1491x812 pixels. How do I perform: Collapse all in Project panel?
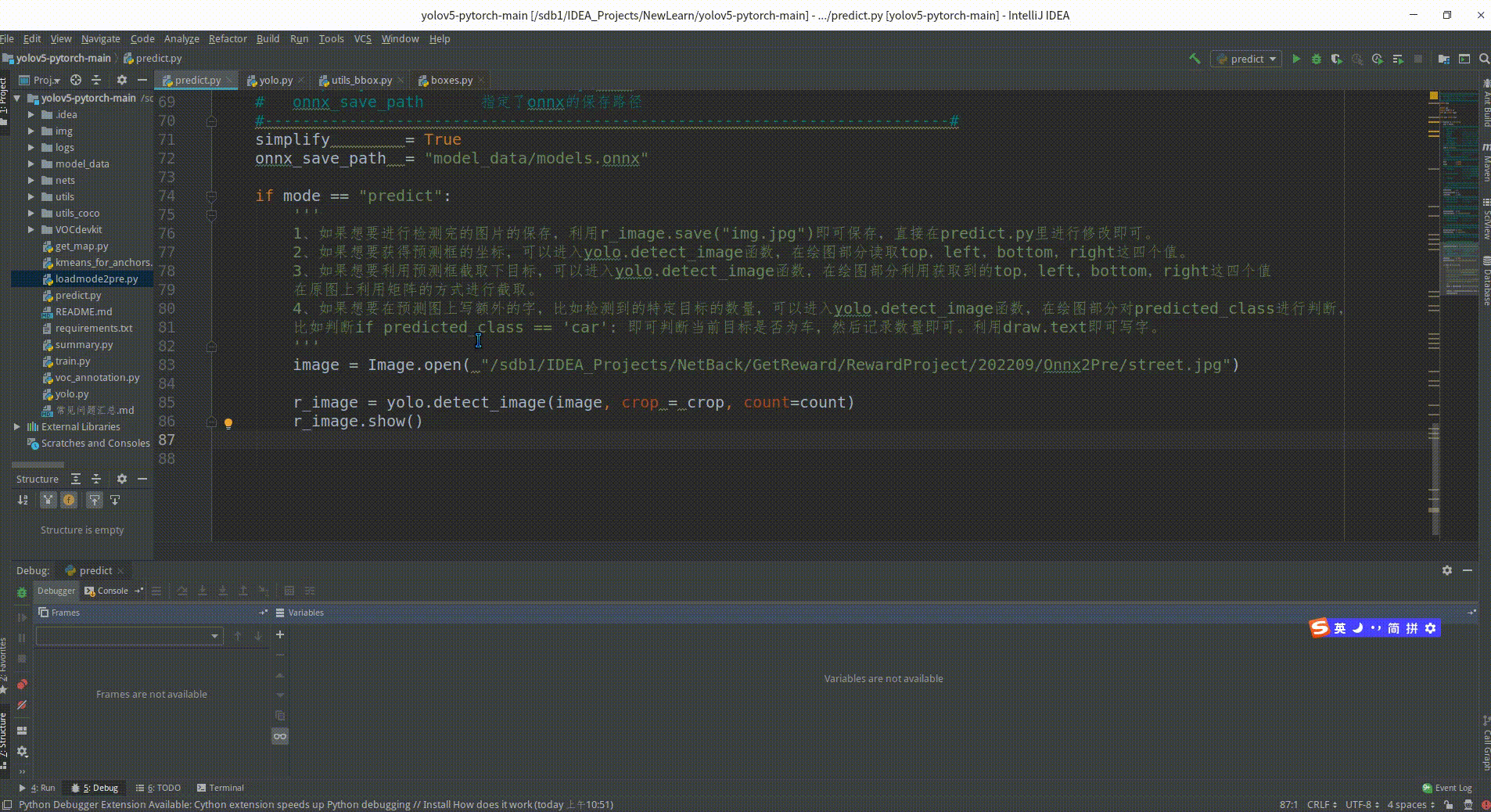96,80
